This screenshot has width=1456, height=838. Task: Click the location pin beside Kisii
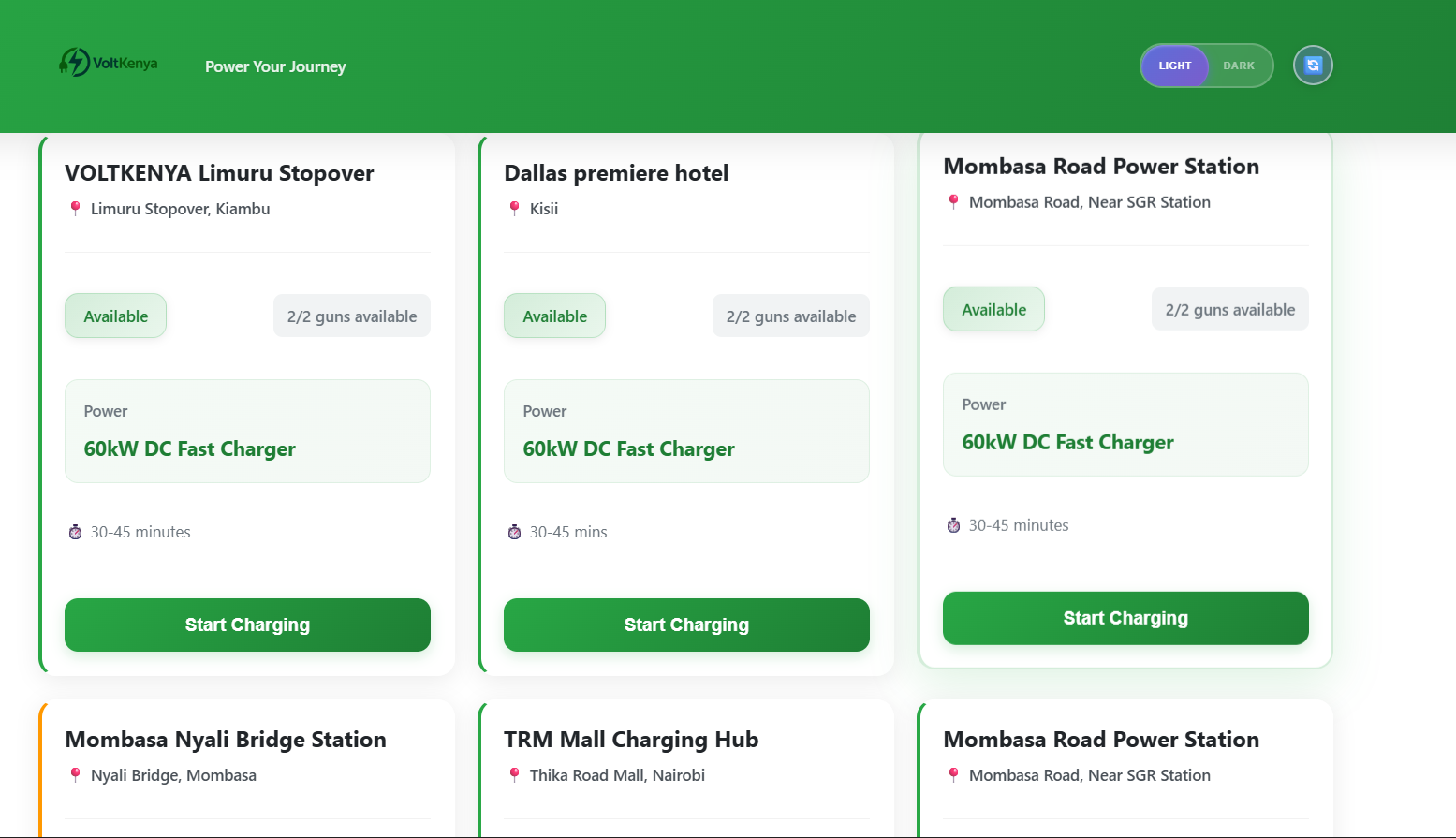514,208
